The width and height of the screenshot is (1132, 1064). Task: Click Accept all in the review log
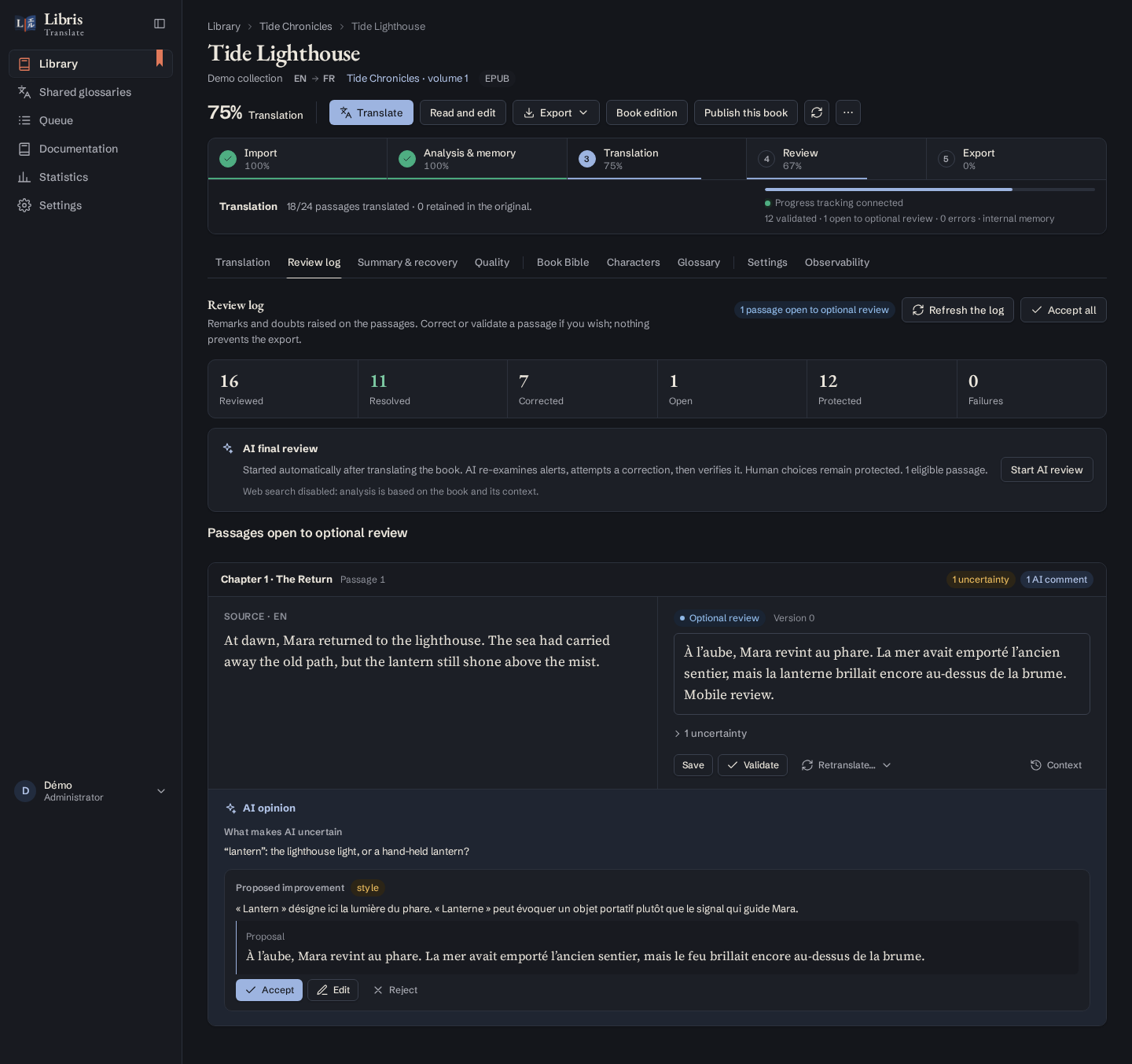[x=1063, y=310]
